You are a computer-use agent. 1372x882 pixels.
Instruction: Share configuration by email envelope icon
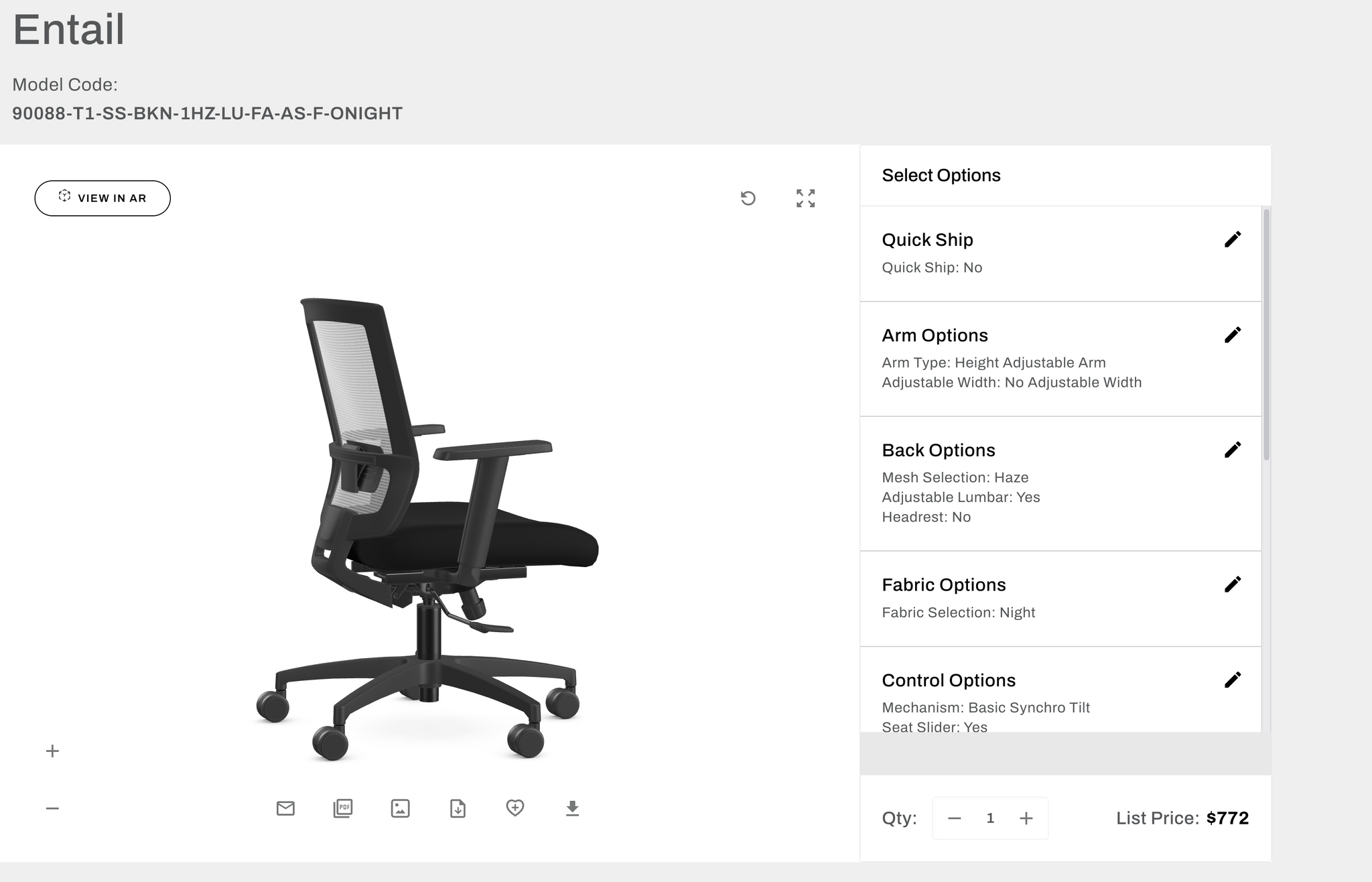285,808
